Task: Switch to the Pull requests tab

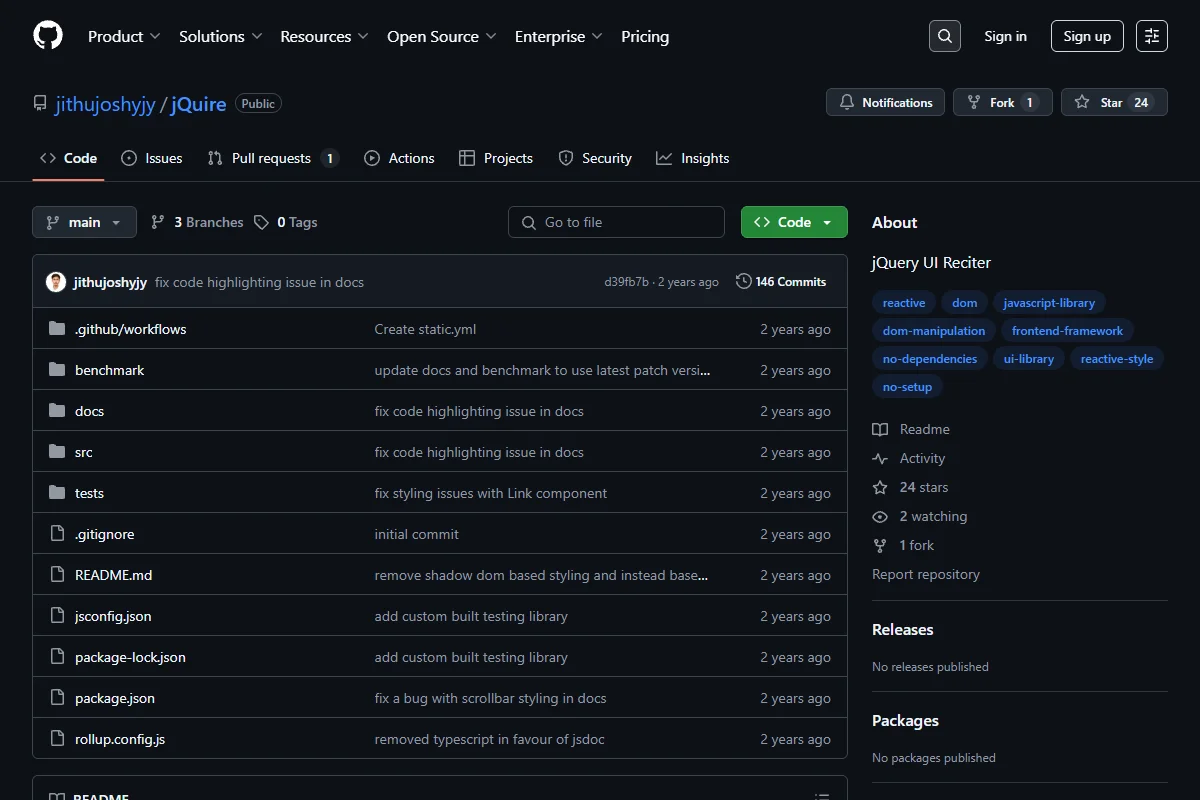Action: (272, 158)
